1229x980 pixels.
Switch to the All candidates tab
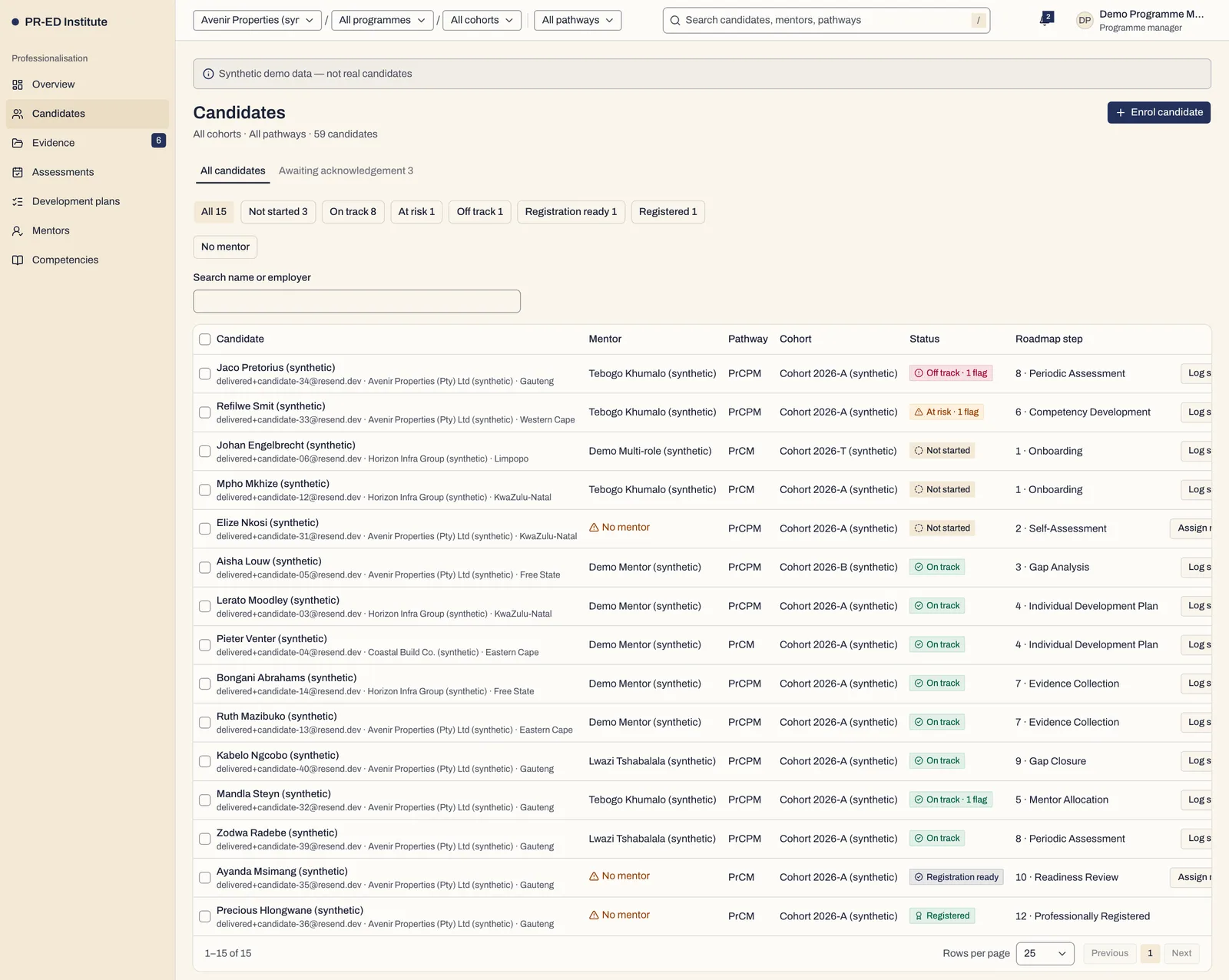[233, 171]
